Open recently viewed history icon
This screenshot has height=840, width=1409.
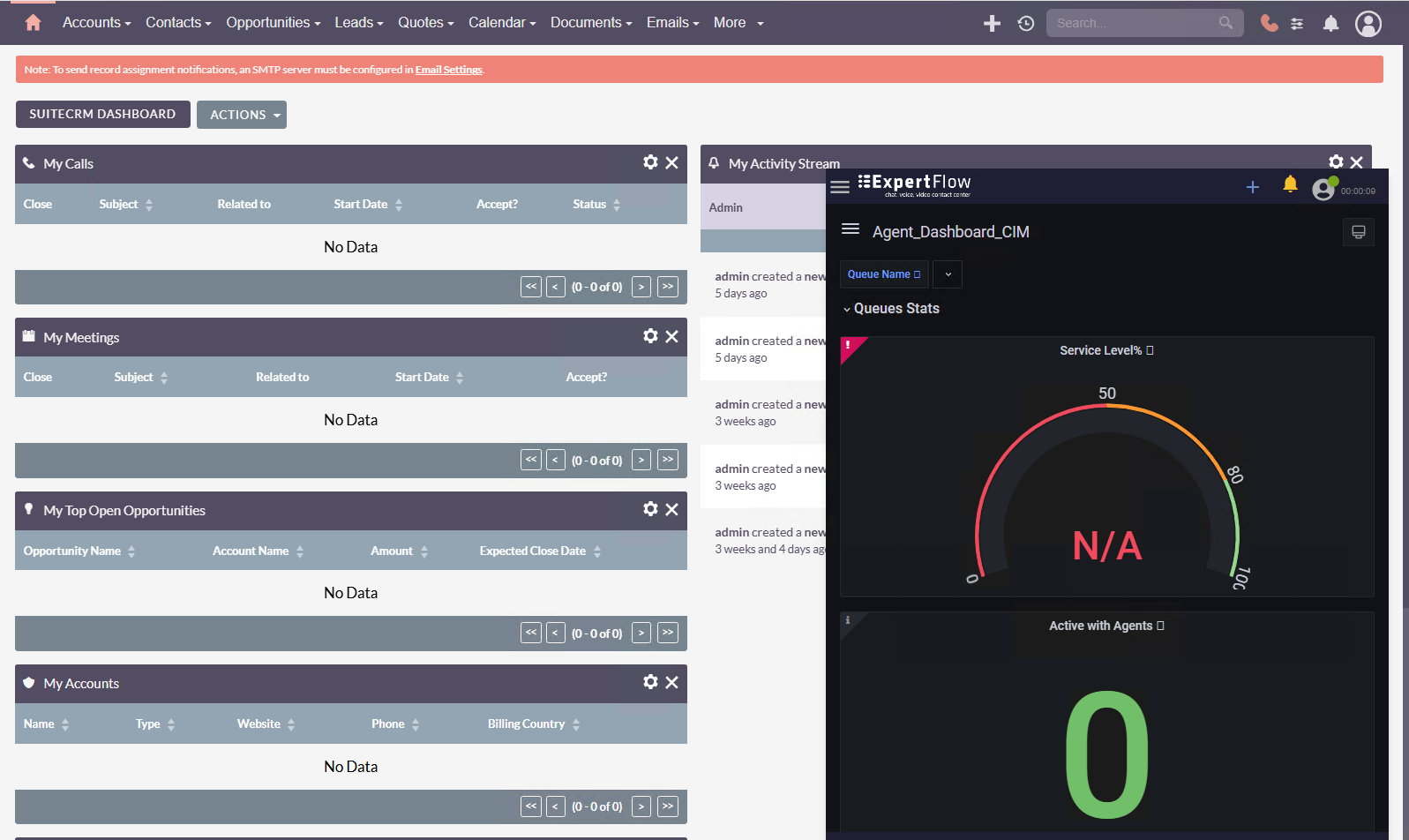click(x=1025, y=24)
